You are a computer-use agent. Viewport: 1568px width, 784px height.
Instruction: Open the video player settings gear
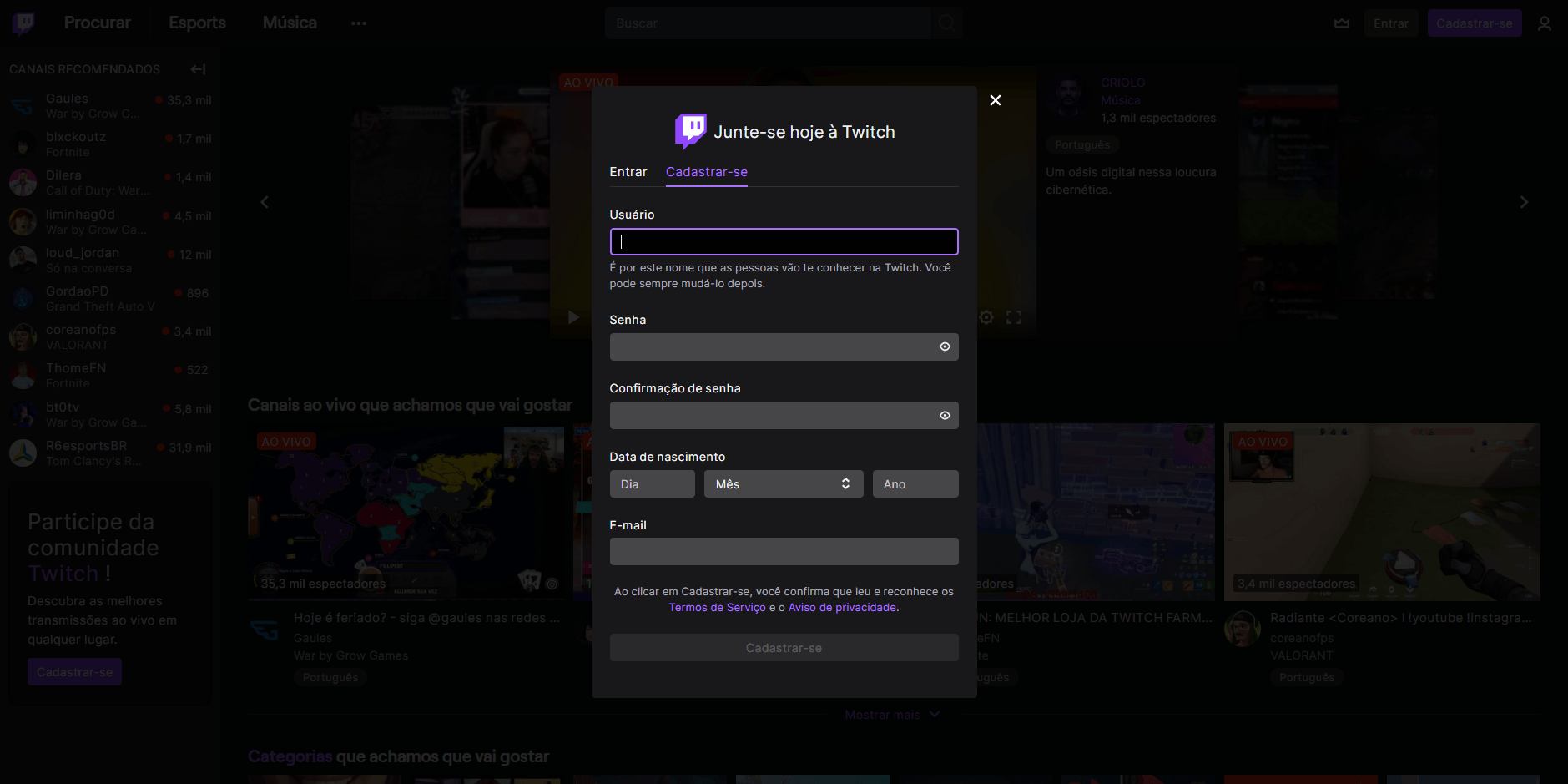point(986,317)
